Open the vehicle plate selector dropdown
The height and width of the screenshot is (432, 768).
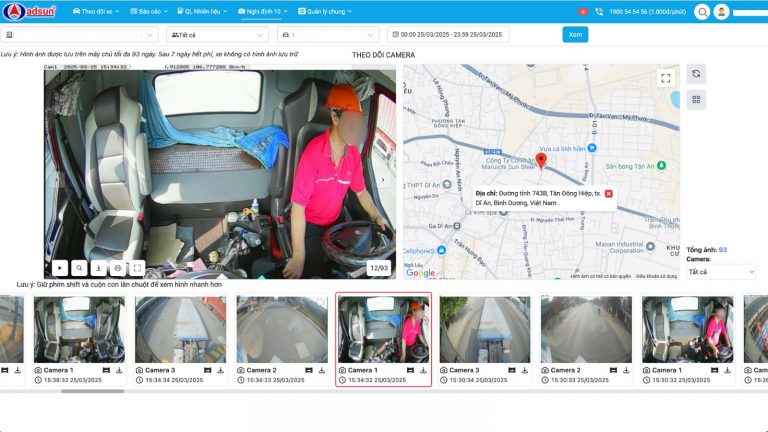tap(328, 35)
